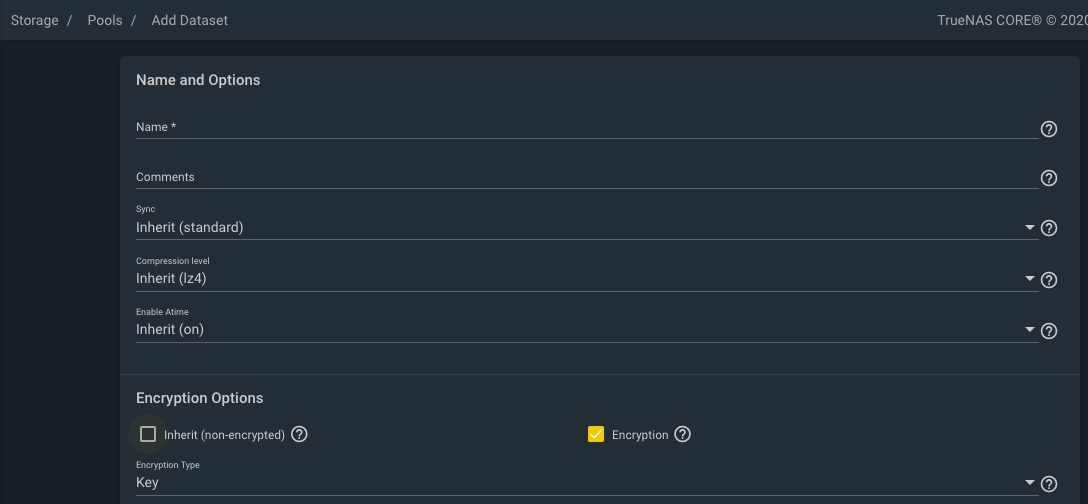Click the Encryption label text
Image resolution: width=1088 pixels, height=504 pixels.
coord(640,435)
